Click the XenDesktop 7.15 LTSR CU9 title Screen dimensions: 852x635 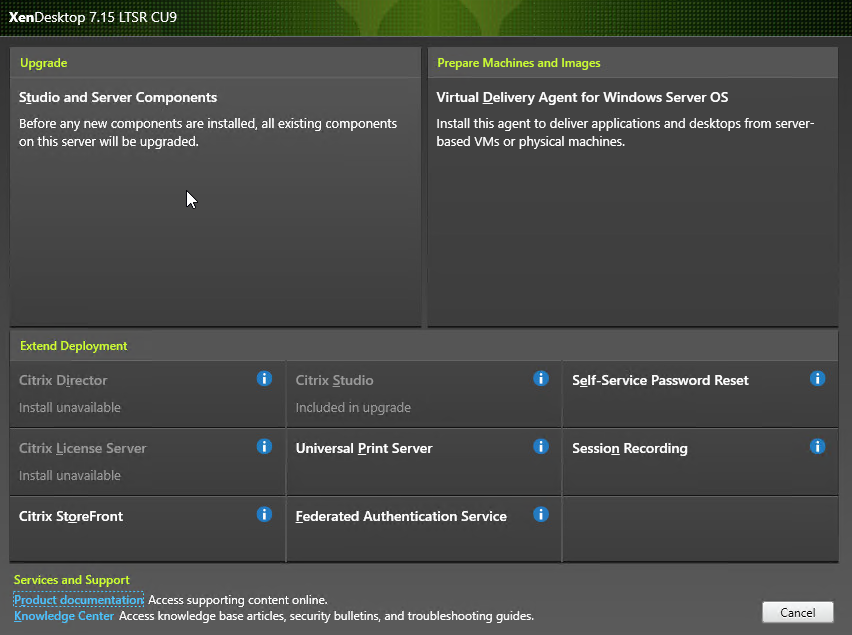(x=92, y=17)
